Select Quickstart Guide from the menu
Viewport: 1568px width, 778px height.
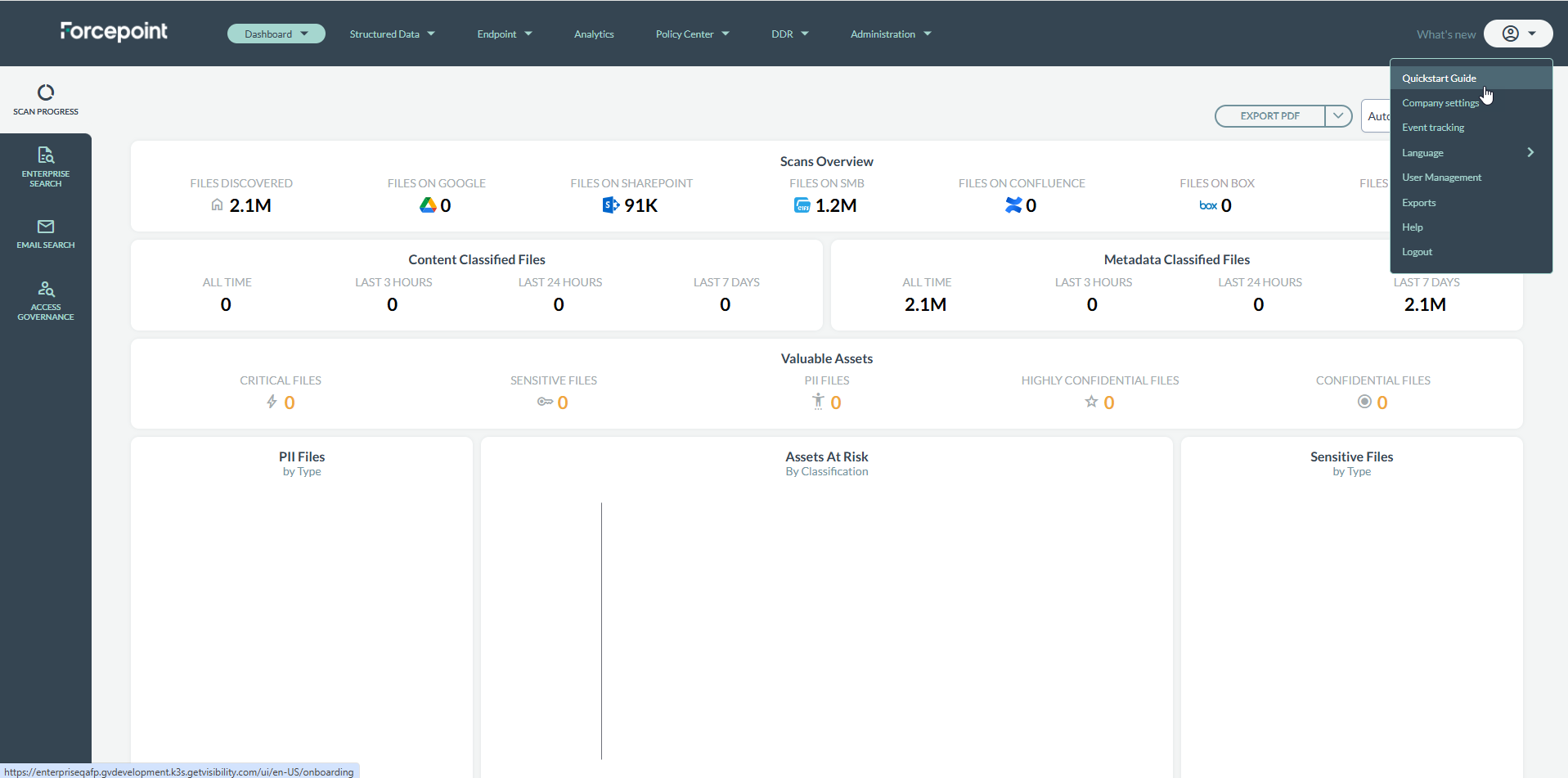(x=1439, y=79)
